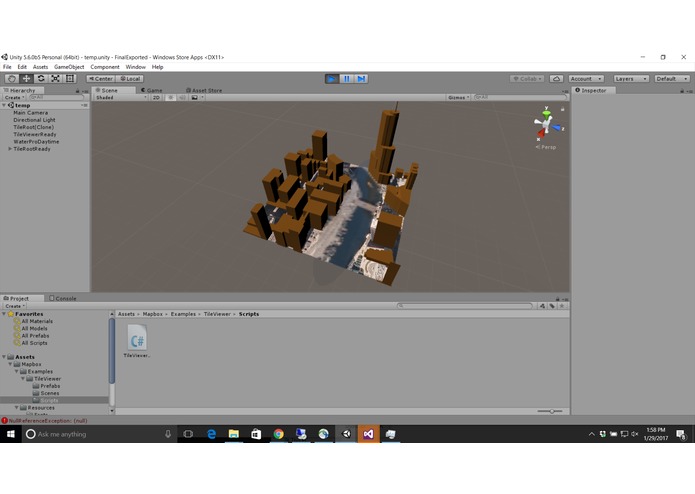Open the File menu

[7, 67]
